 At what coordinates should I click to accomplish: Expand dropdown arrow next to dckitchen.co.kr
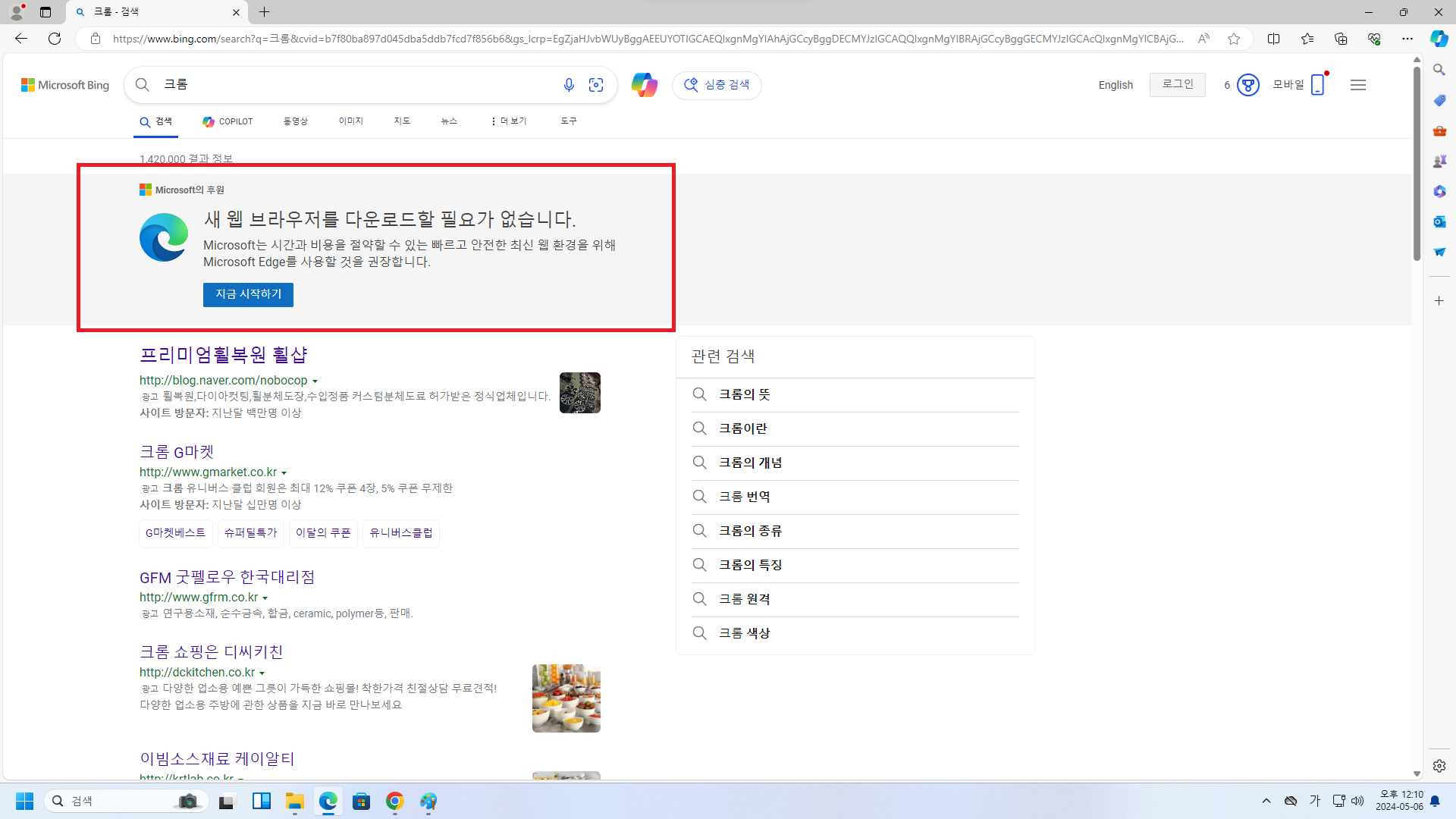262,673
